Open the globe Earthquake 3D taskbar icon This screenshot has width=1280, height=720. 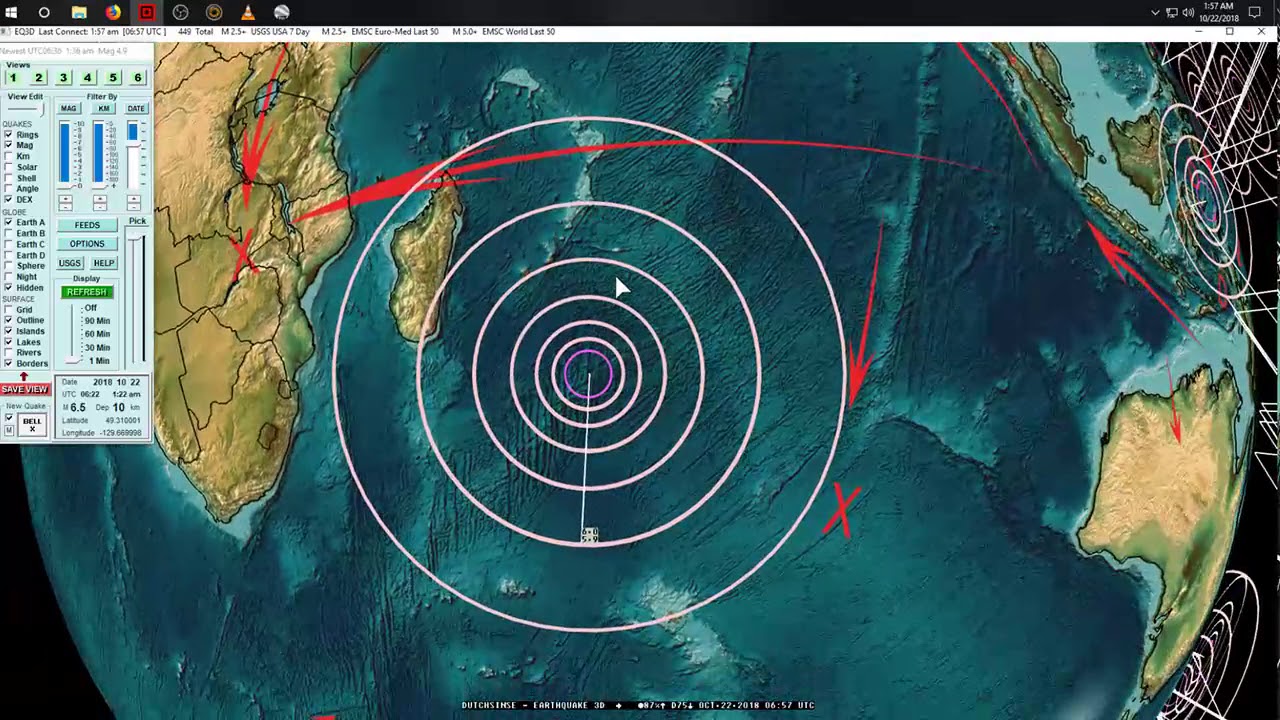coord(281,12)
